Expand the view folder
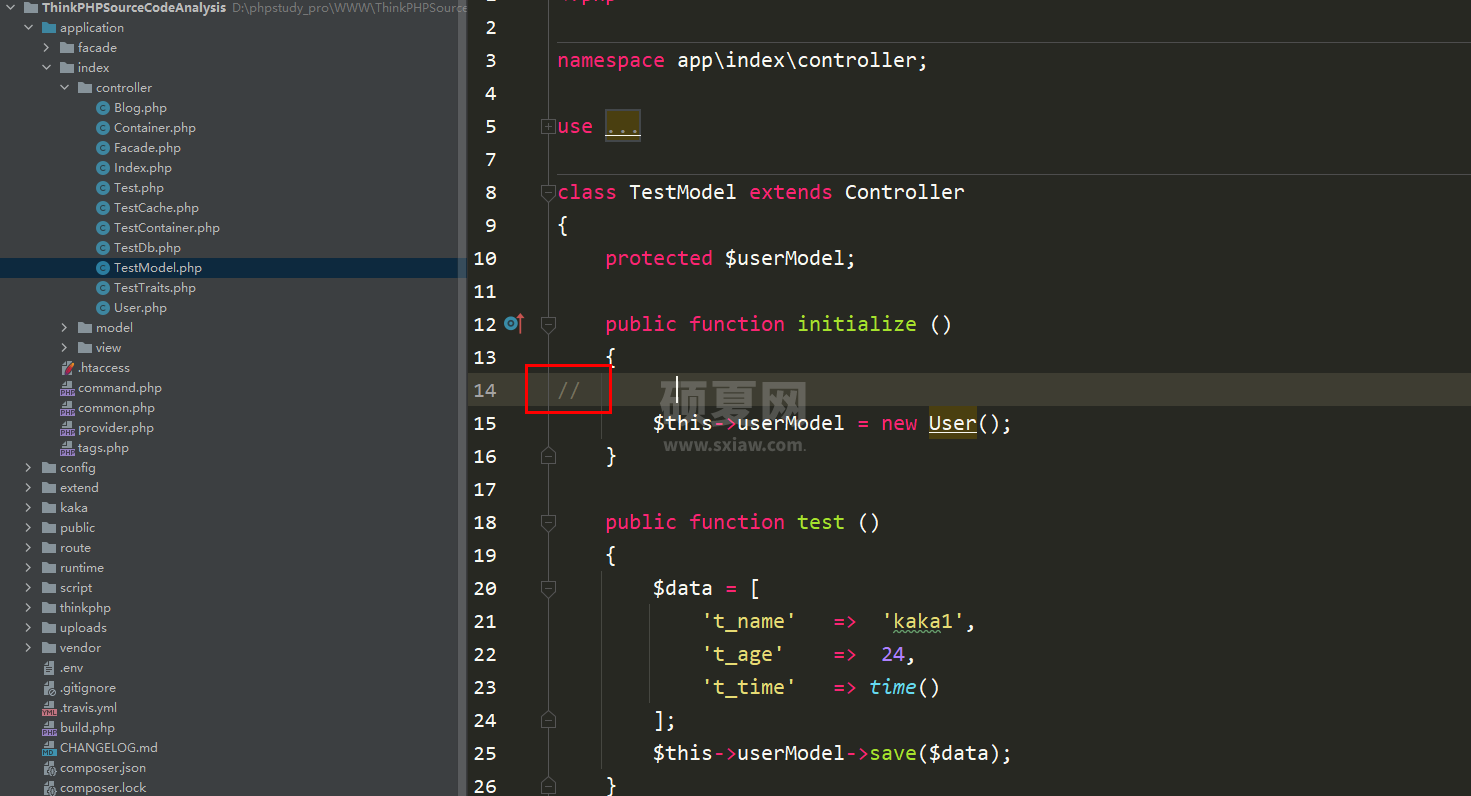 [x=65, y=348]
